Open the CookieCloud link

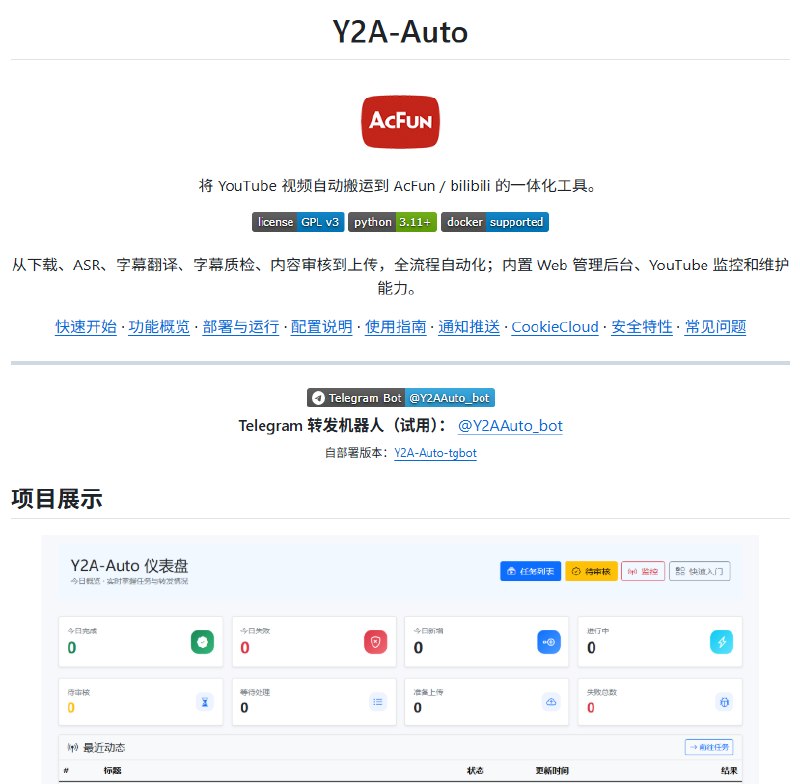(x=555, y=326)
